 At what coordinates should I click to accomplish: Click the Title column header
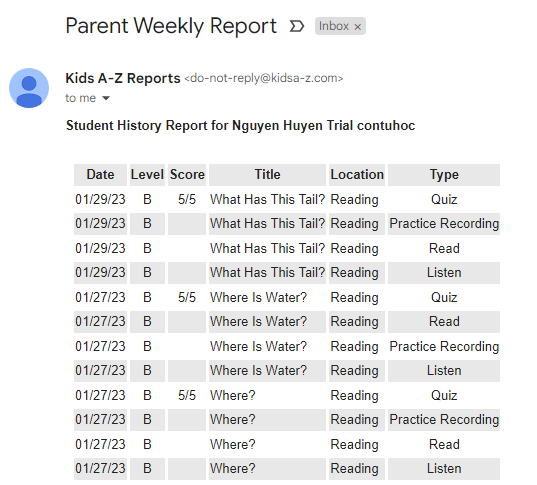click(267, 175)
